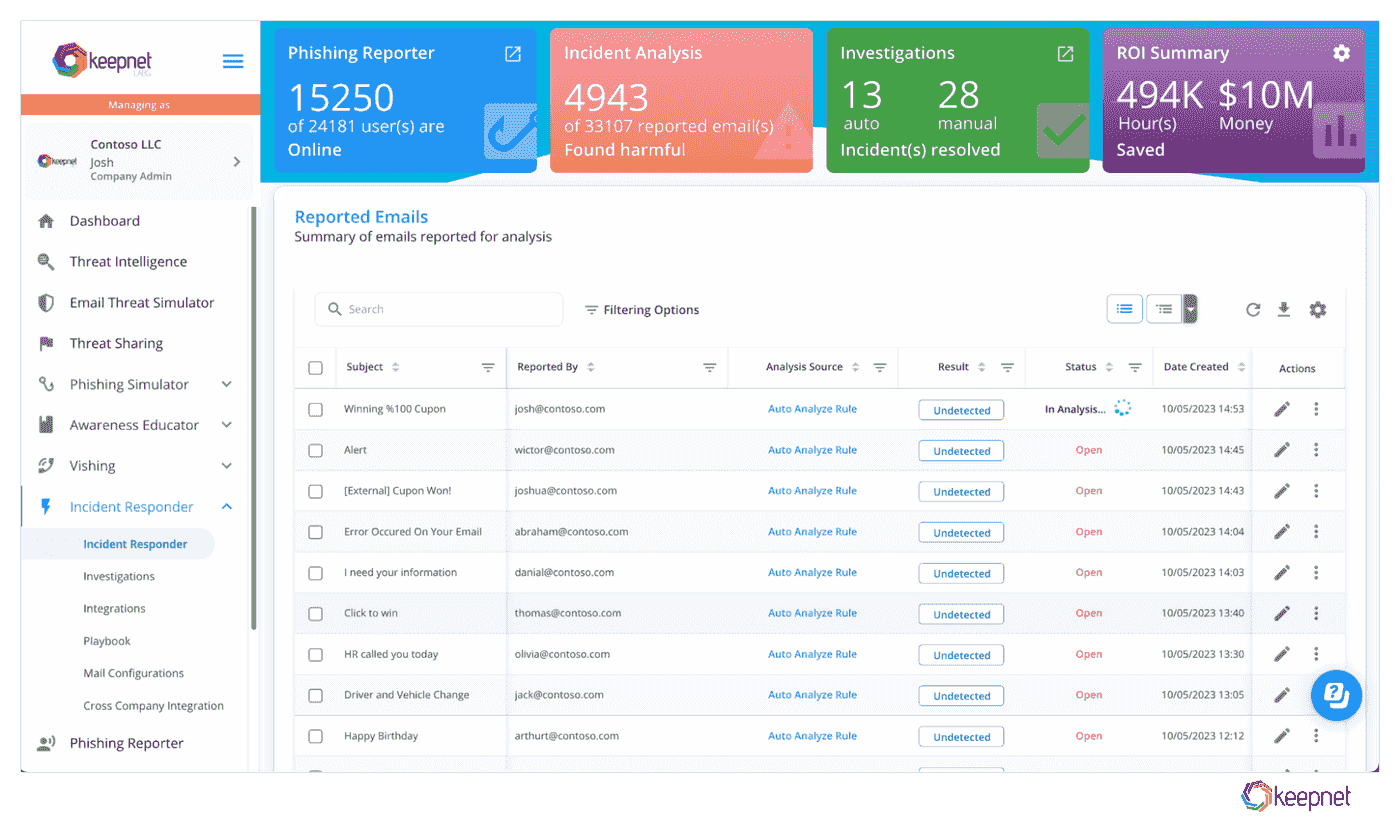Edit the 'Winning %100 Cupon' email
The height and width of the screenshot is (833, 1400).
(1282, 409)
